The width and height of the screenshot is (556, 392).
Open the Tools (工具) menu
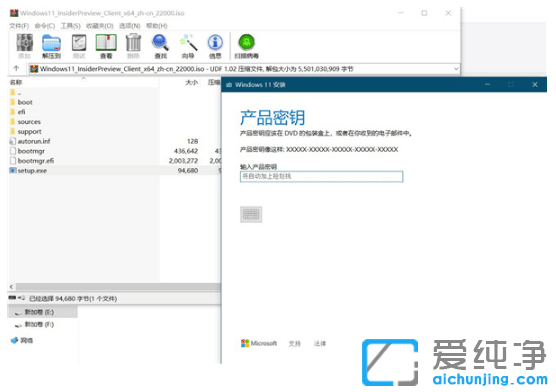(x=71, y=26)
